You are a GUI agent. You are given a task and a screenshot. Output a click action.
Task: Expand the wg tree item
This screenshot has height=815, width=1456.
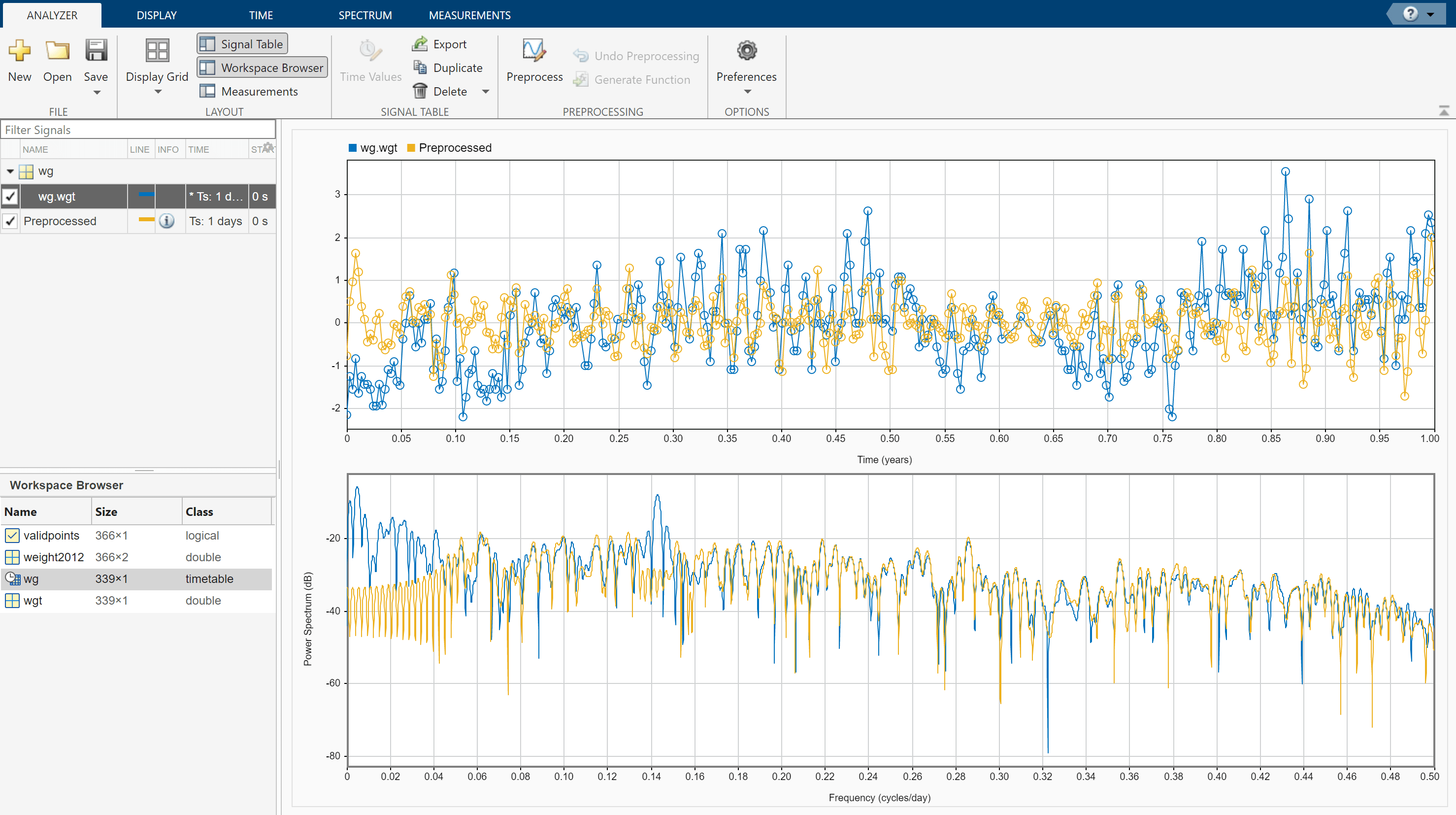(x=9, y=171)
